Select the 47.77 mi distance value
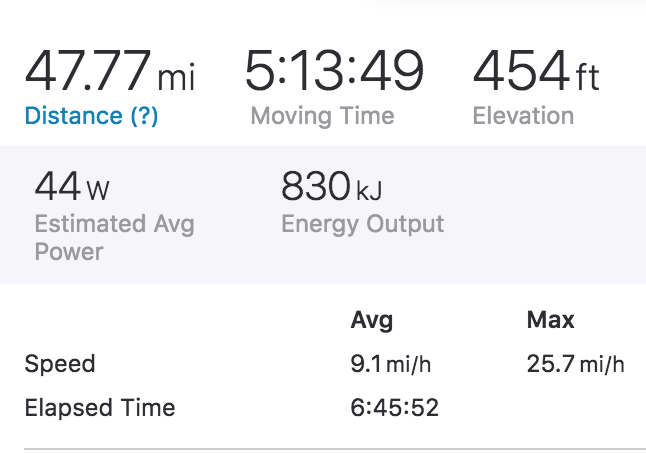 110,70
